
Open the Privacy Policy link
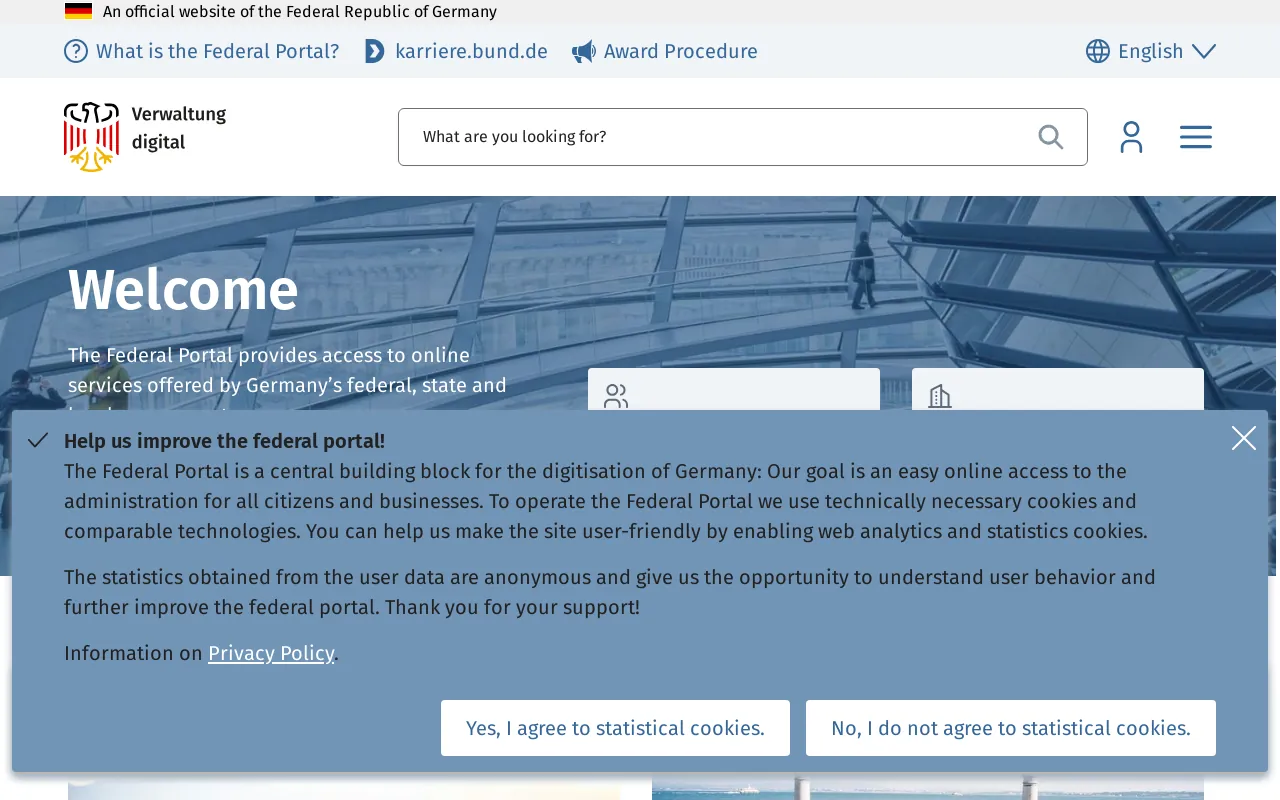point(271,653)
